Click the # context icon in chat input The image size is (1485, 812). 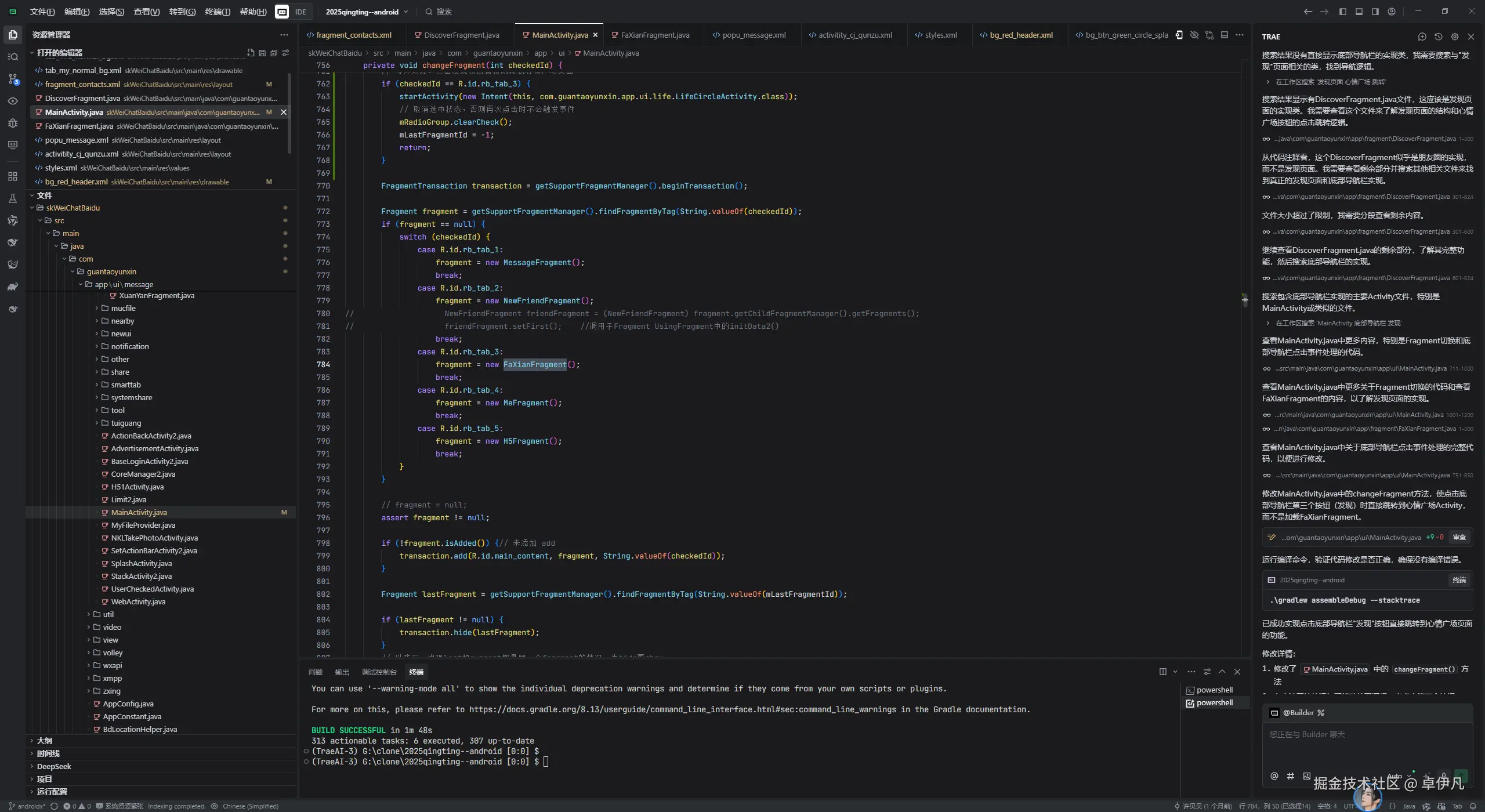pos(1290,776)
